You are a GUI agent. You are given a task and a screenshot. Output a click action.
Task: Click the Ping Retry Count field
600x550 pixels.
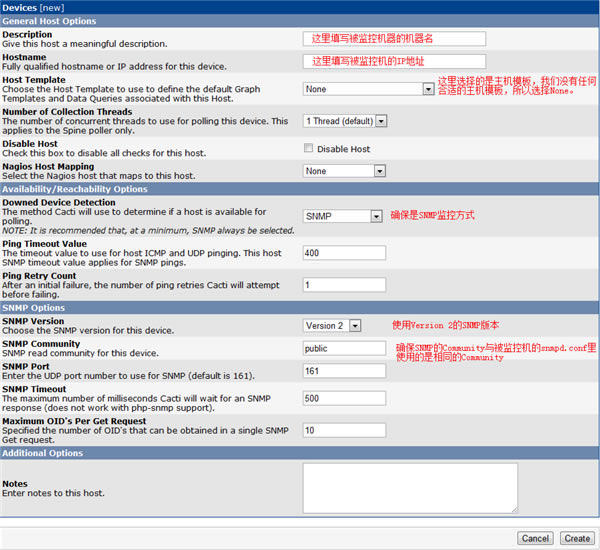click(344, 285)
